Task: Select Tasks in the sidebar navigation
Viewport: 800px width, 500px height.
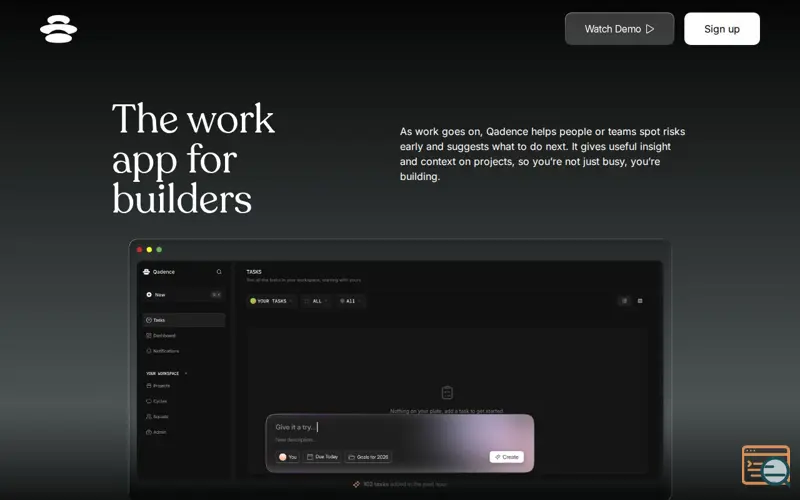Action: (184, 320)
